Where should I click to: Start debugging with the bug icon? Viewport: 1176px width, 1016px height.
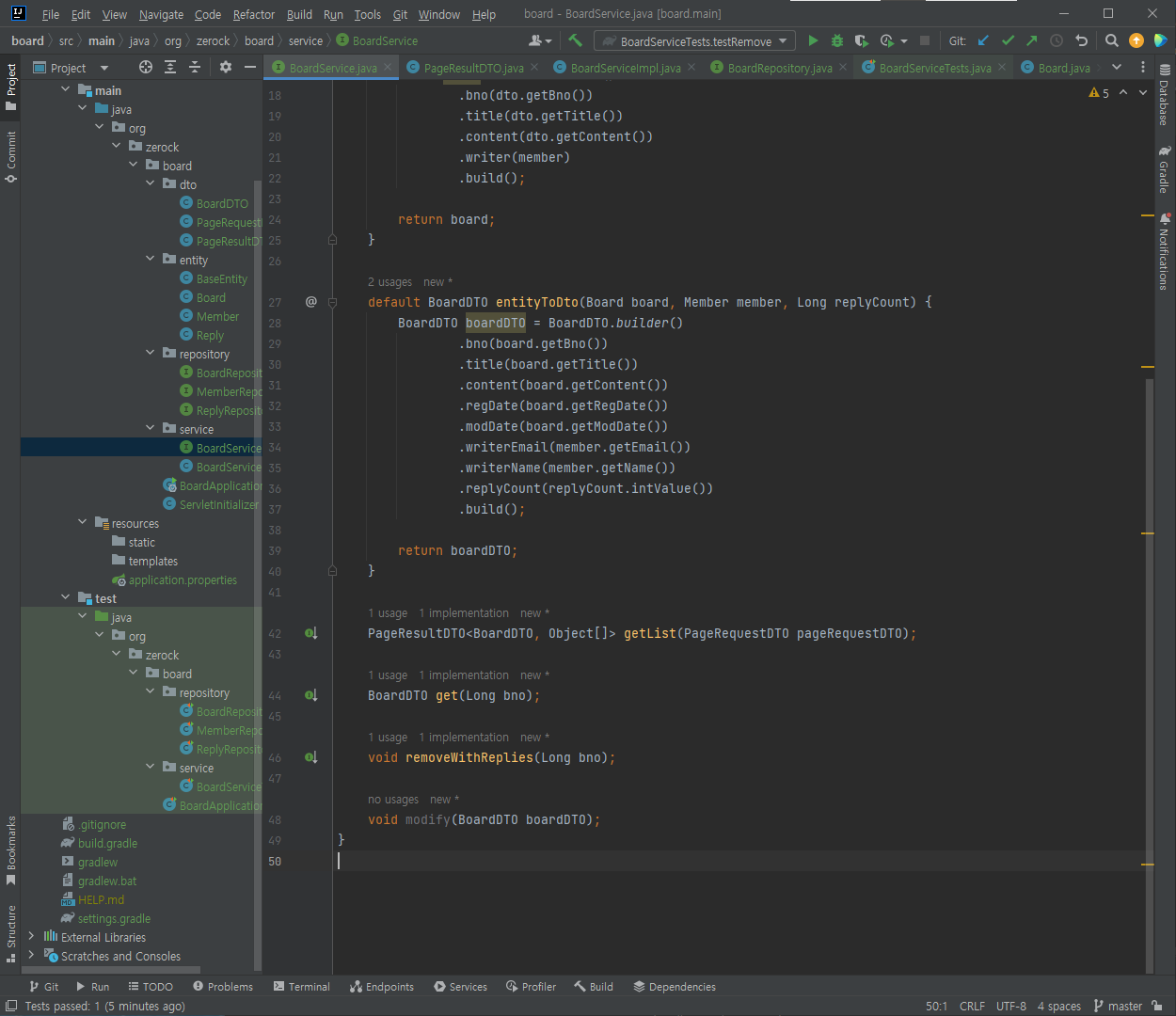coord(837,40)
